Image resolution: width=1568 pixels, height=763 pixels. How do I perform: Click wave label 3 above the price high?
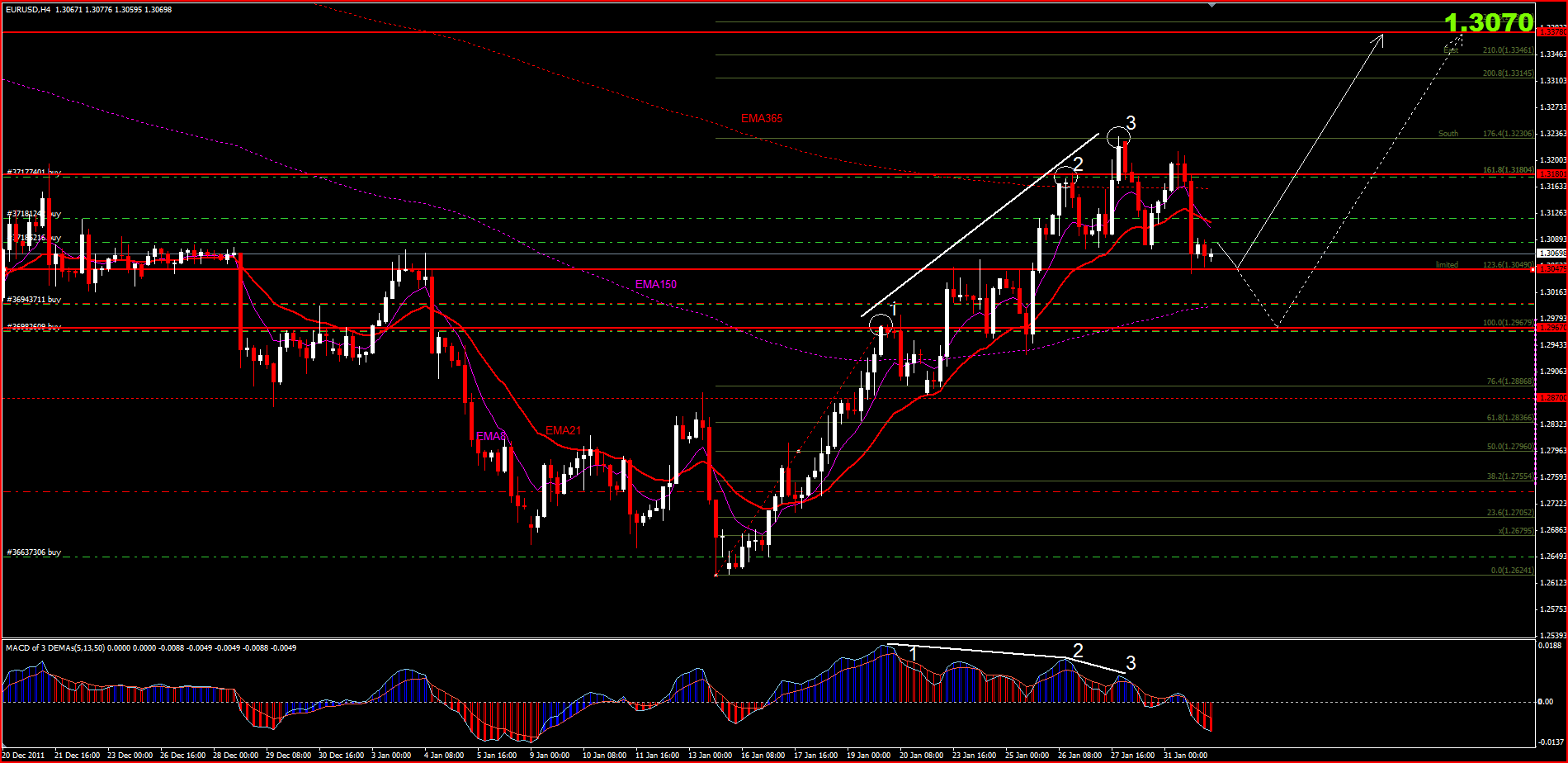coord(1131,123)
